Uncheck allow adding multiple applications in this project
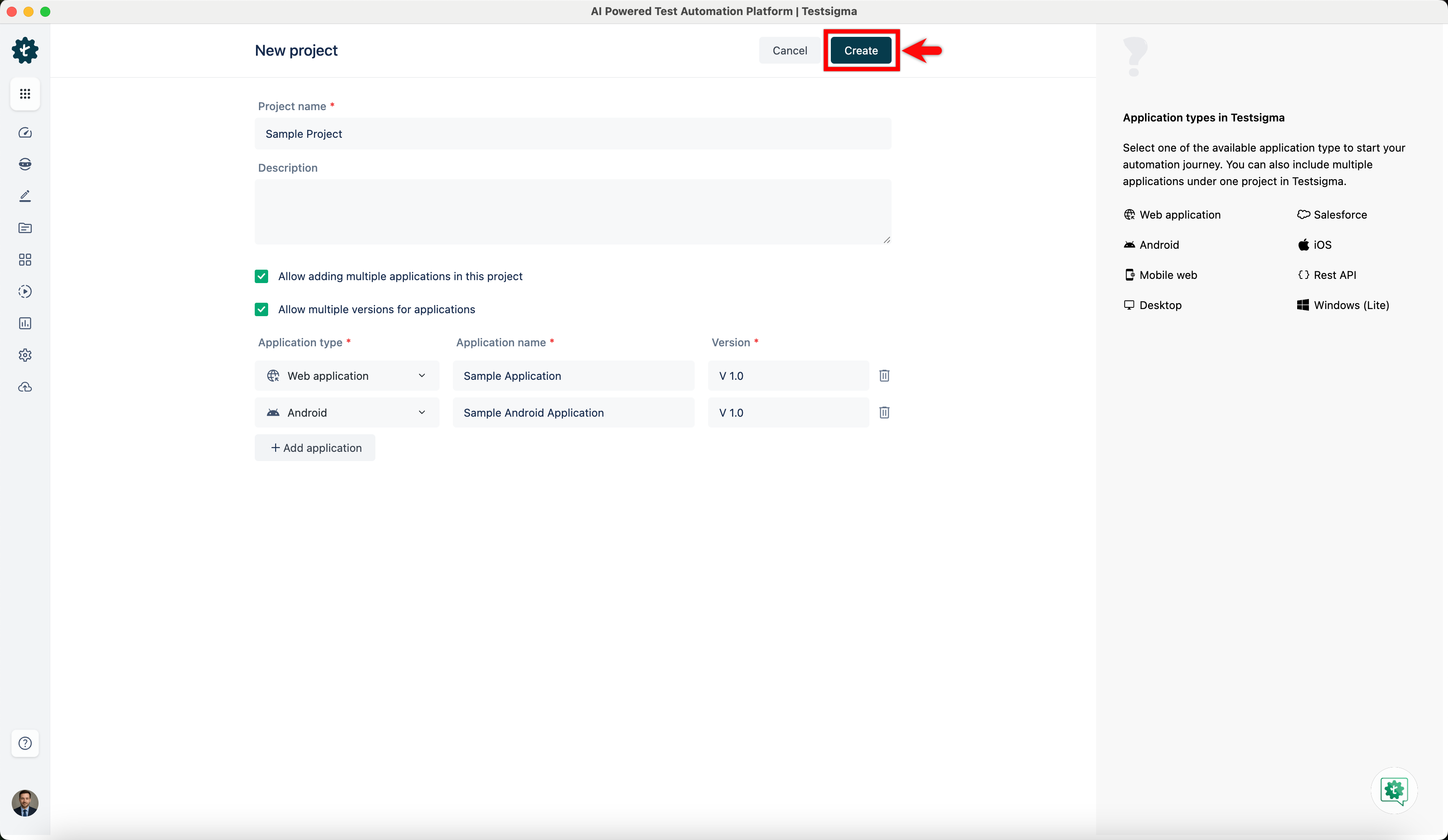The width and height of the screenshot is (1448, 840). (x=261, y=276)
